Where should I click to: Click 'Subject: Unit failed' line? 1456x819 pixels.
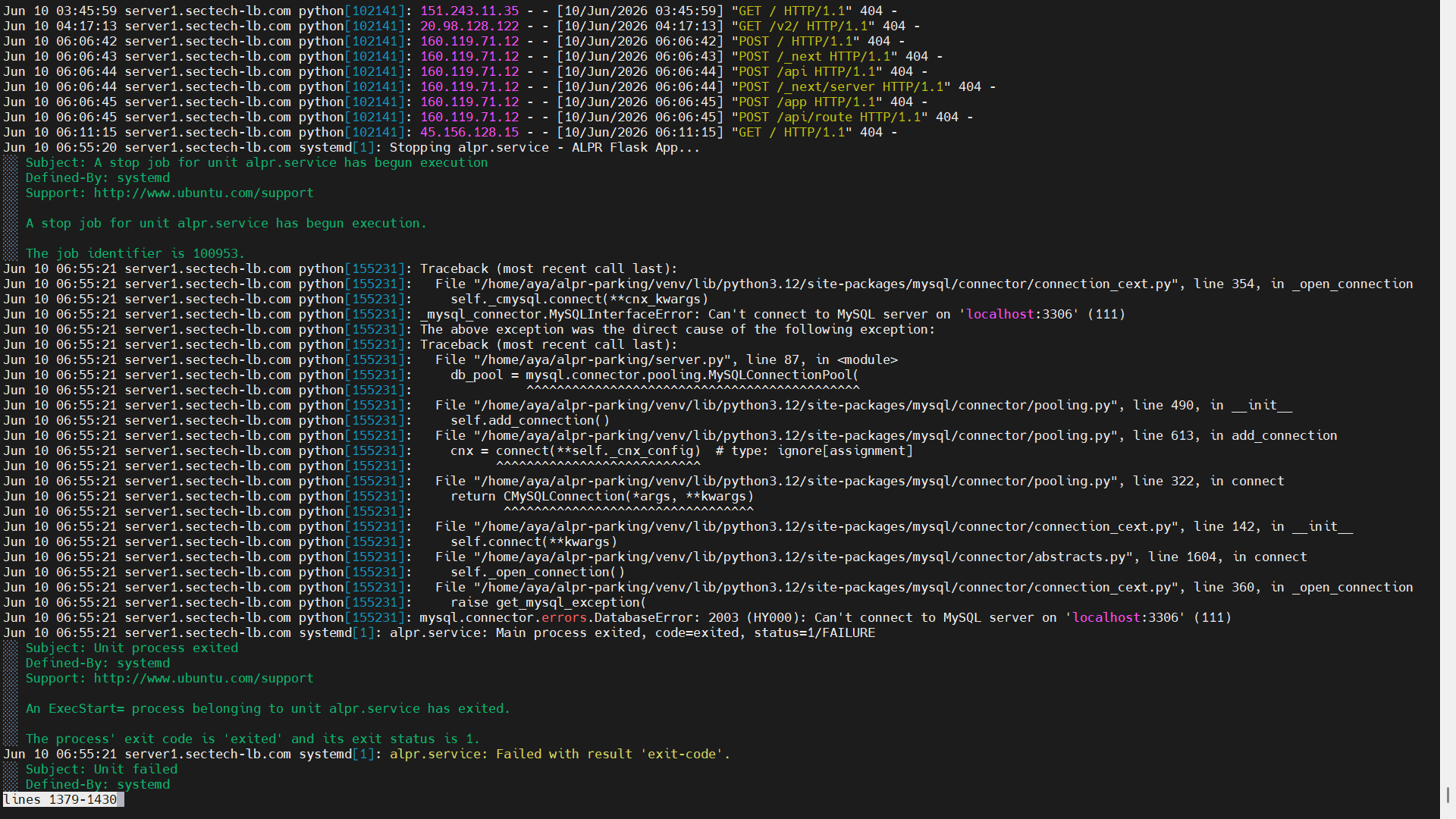(102, 769)
